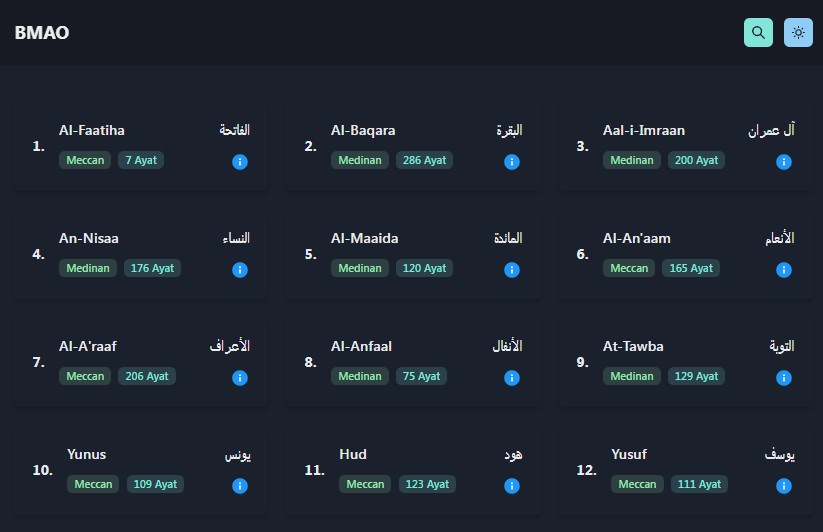The image size is (823, 532).
Task: Click the Meccan tag on Al-Faatiha
Action: 85,160
